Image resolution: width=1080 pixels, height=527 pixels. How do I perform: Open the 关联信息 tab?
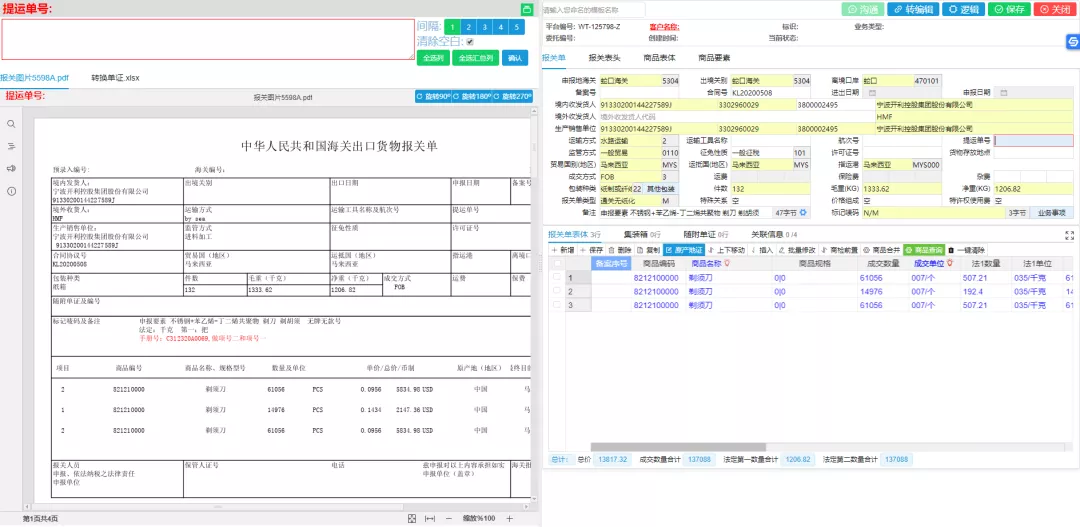(x=774, y=235)
